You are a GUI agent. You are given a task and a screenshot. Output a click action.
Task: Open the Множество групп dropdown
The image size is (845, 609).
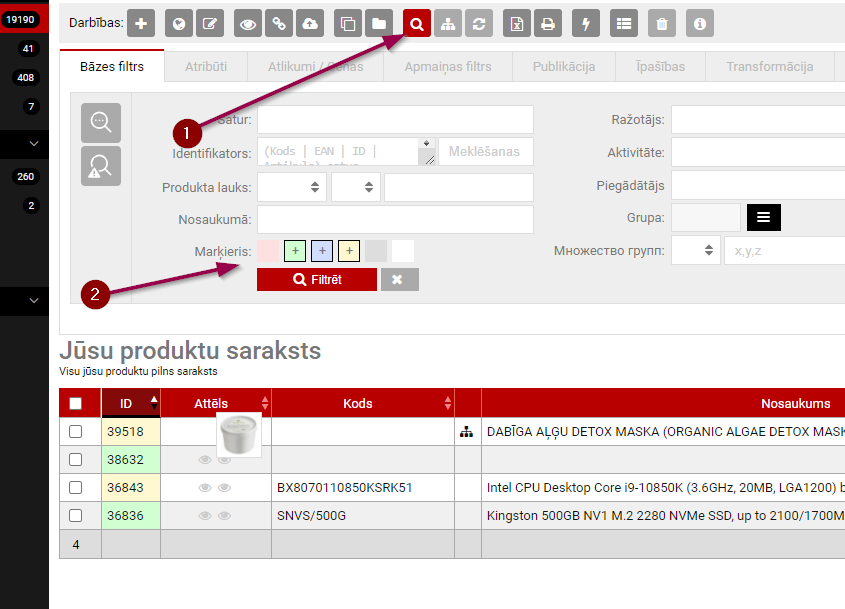tap(695, 250)
